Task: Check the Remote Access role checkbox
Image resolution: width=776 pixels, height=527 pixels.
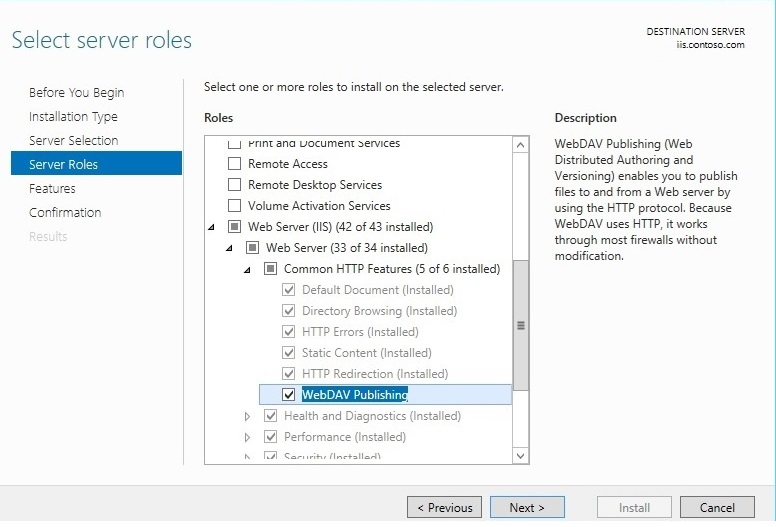Action: [x=234, y=164]
